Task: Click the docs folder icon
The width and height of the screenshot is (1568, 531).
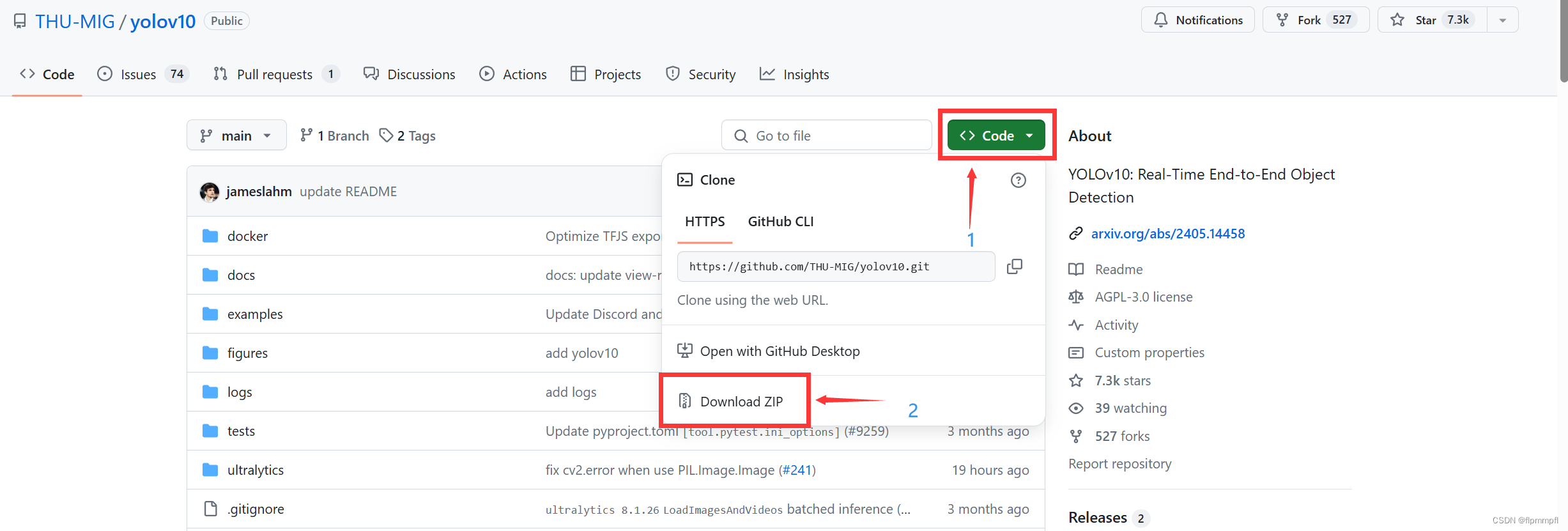Action: [x=210, y=275]
